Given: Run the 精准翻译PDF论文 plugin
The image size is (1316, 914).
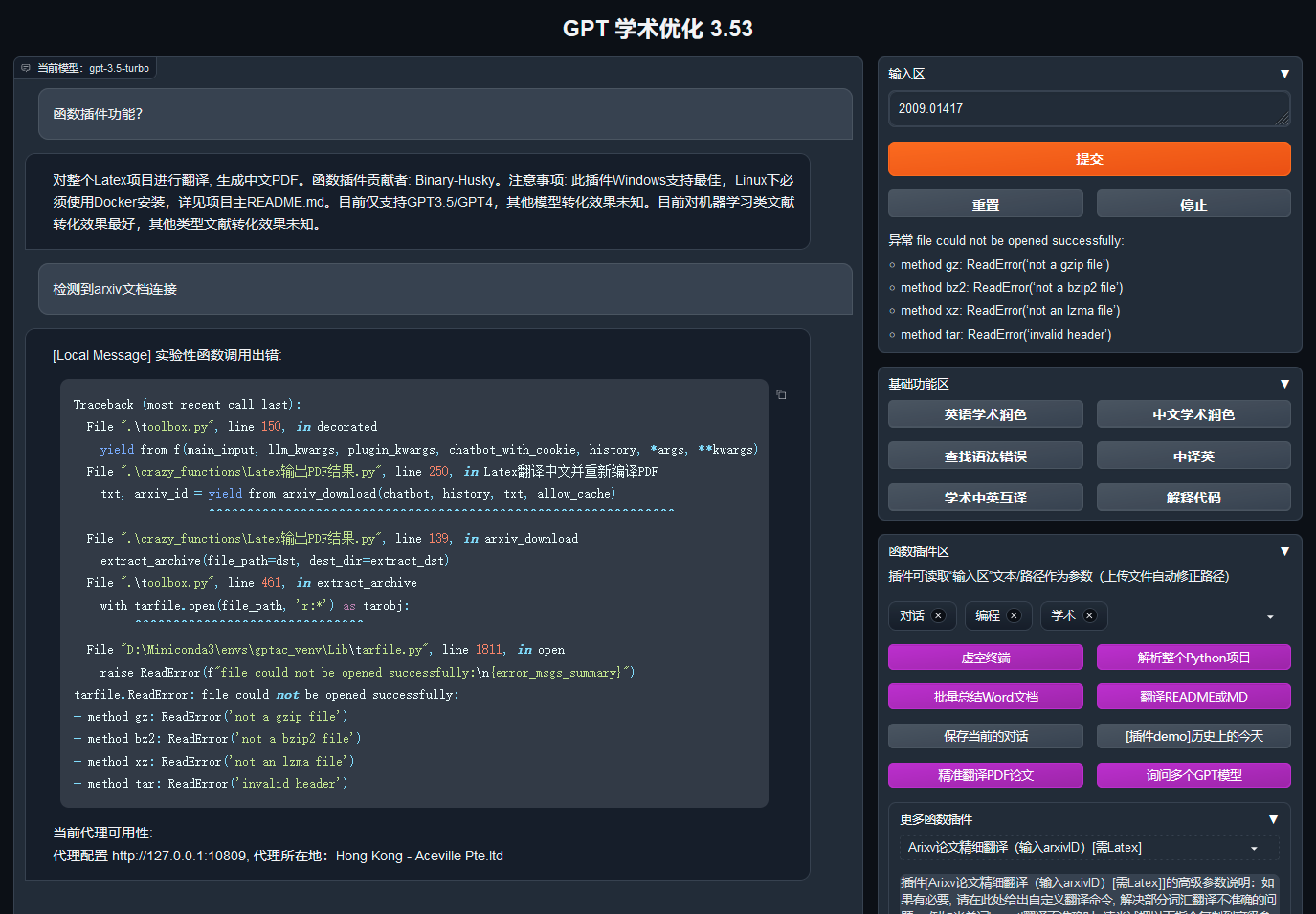Looking at the screenshot, I should point(985,775).
